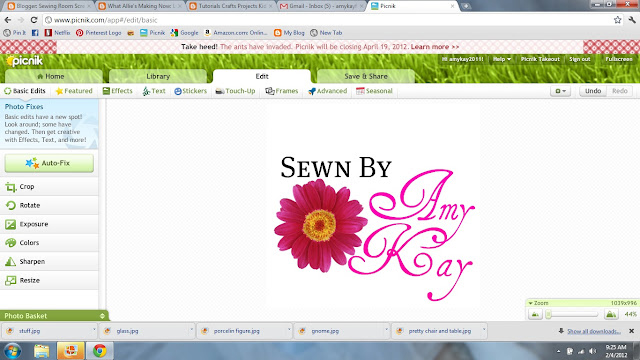Click the Sign out link
This screenshot has height=360, width=640.
pos(580,59)
